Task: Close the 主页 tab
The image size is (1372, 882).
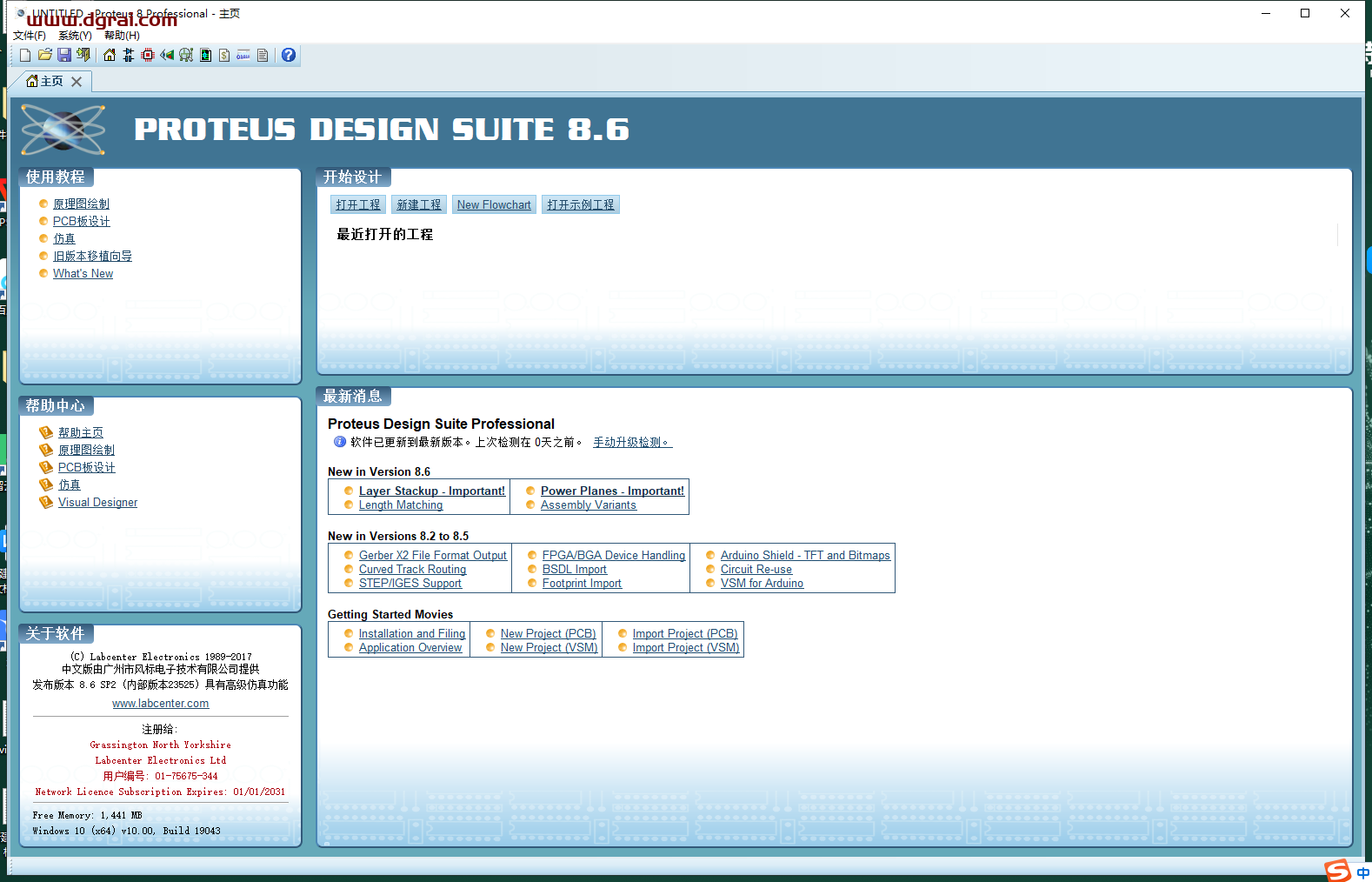Action: [x=77, y=82]
